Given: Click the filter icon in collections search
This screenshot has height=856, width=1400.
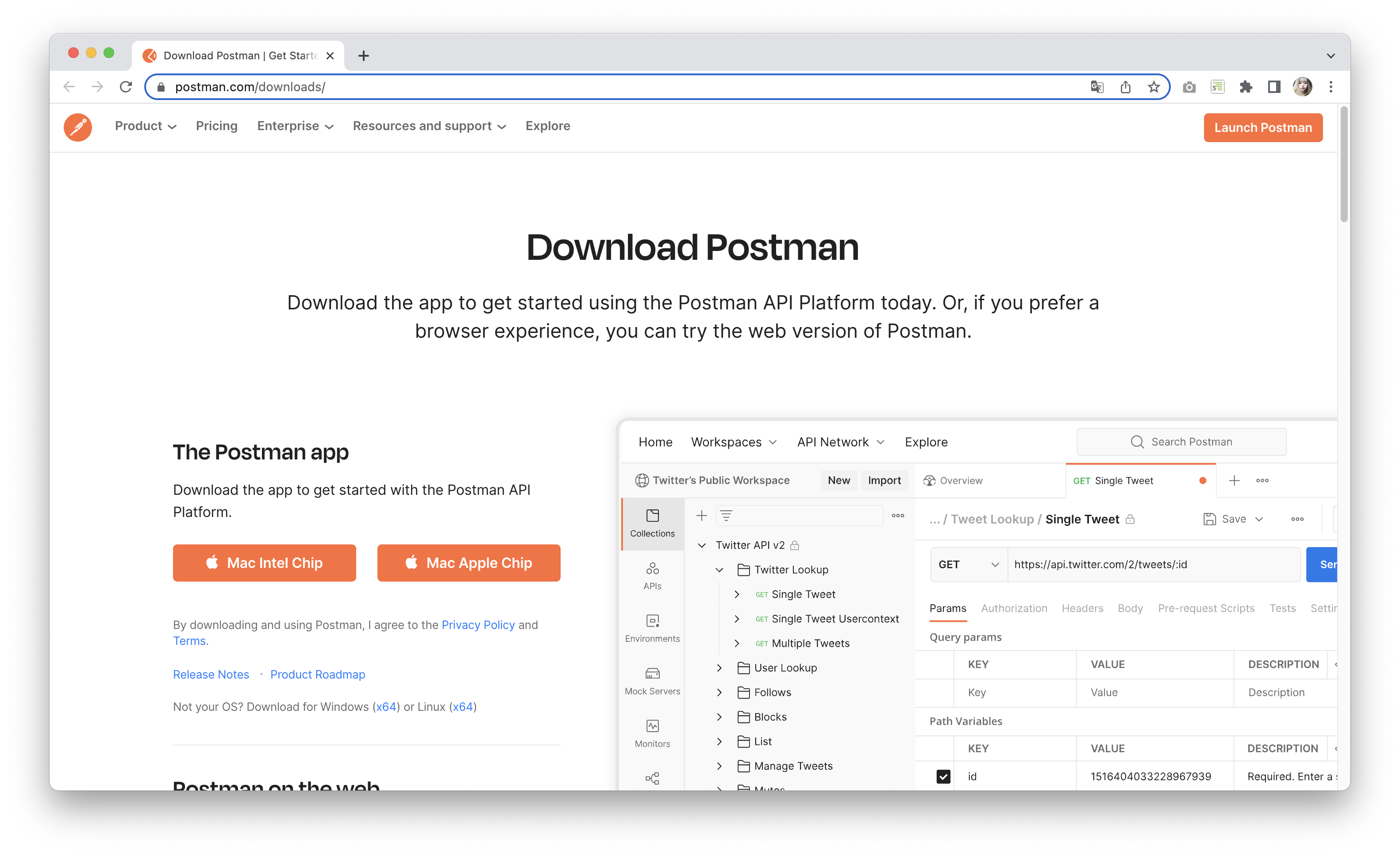Looking at the screenshot, I should [x=726, y=516].
